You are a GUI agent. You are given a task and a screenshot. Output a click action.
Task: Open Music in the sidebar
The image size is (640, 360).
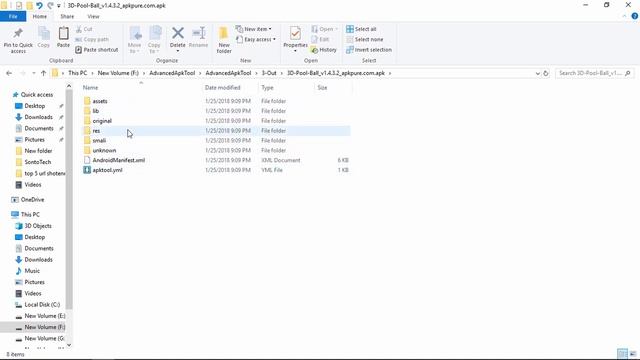[x=32, y=271]
